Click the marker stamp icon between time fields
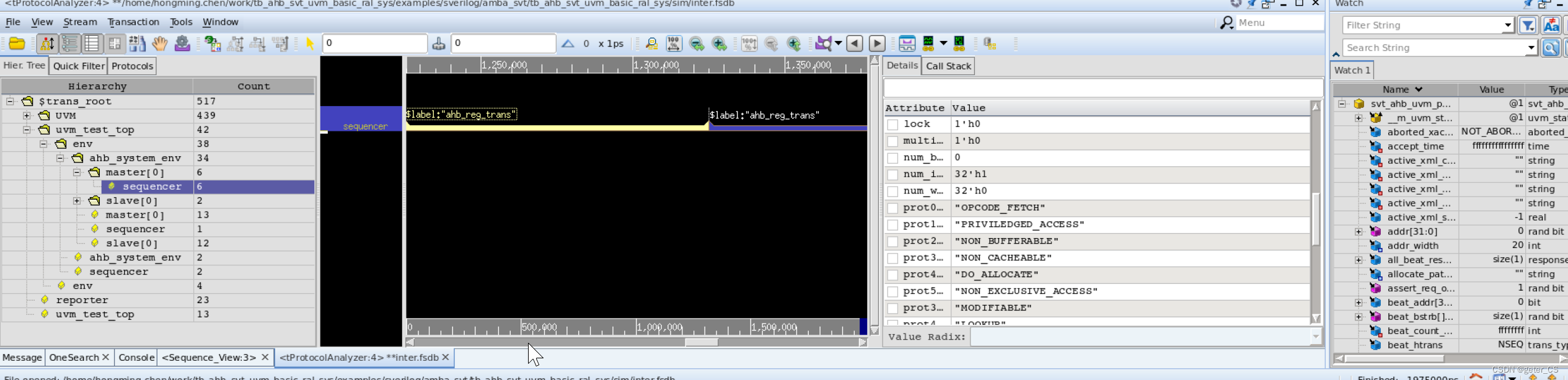 pos(439,43)
